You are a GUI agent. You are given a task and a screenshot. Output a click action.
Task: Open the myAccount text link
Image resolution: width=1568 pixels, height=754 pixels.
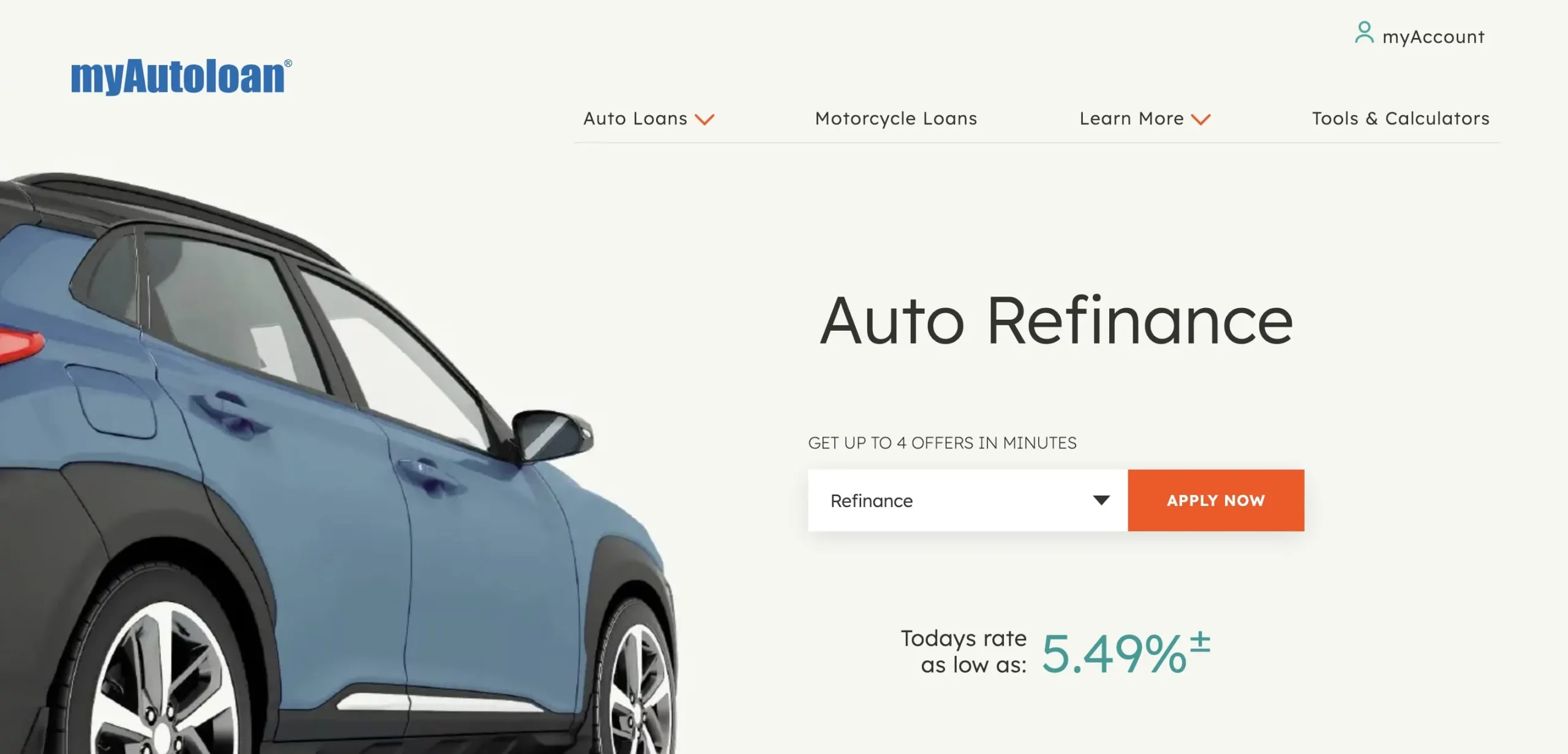tap(1433, 37)
